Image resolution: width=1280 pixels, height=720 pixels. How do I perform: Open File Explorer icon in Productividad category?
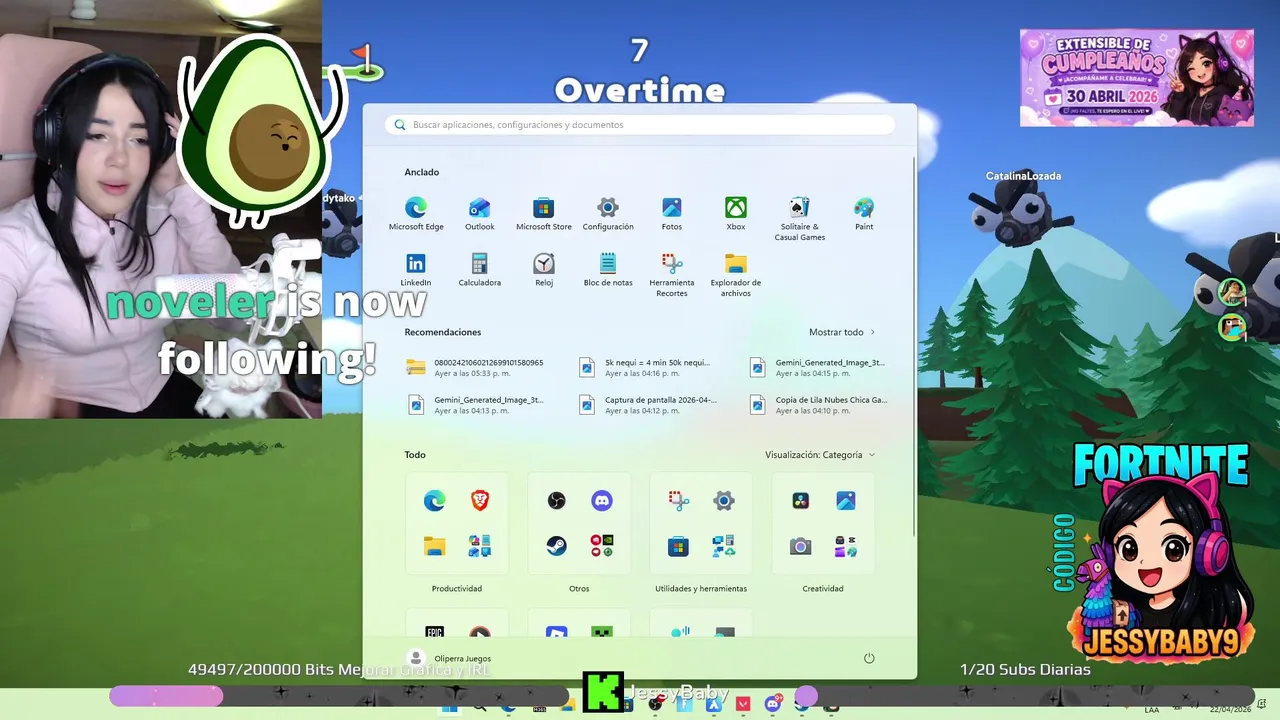pos(434,546)
